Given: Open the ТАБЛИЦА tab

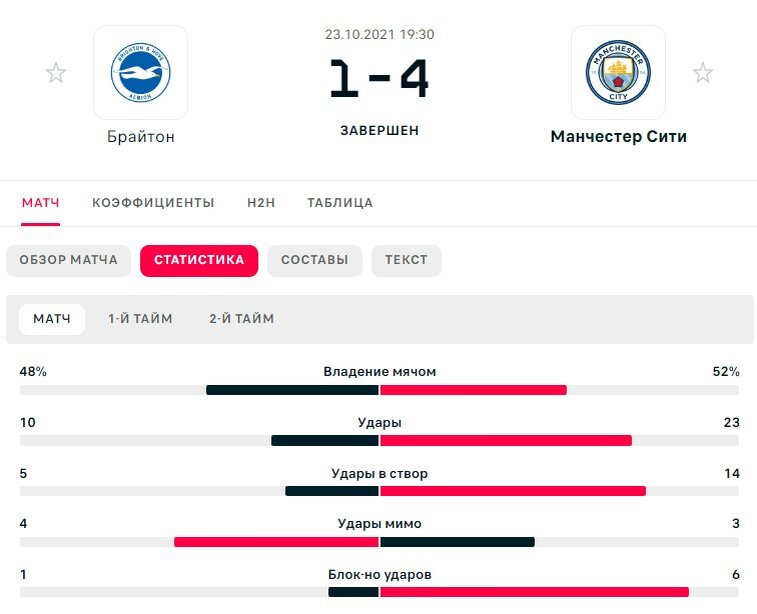Looking at the screenshot, I should 340,203.
